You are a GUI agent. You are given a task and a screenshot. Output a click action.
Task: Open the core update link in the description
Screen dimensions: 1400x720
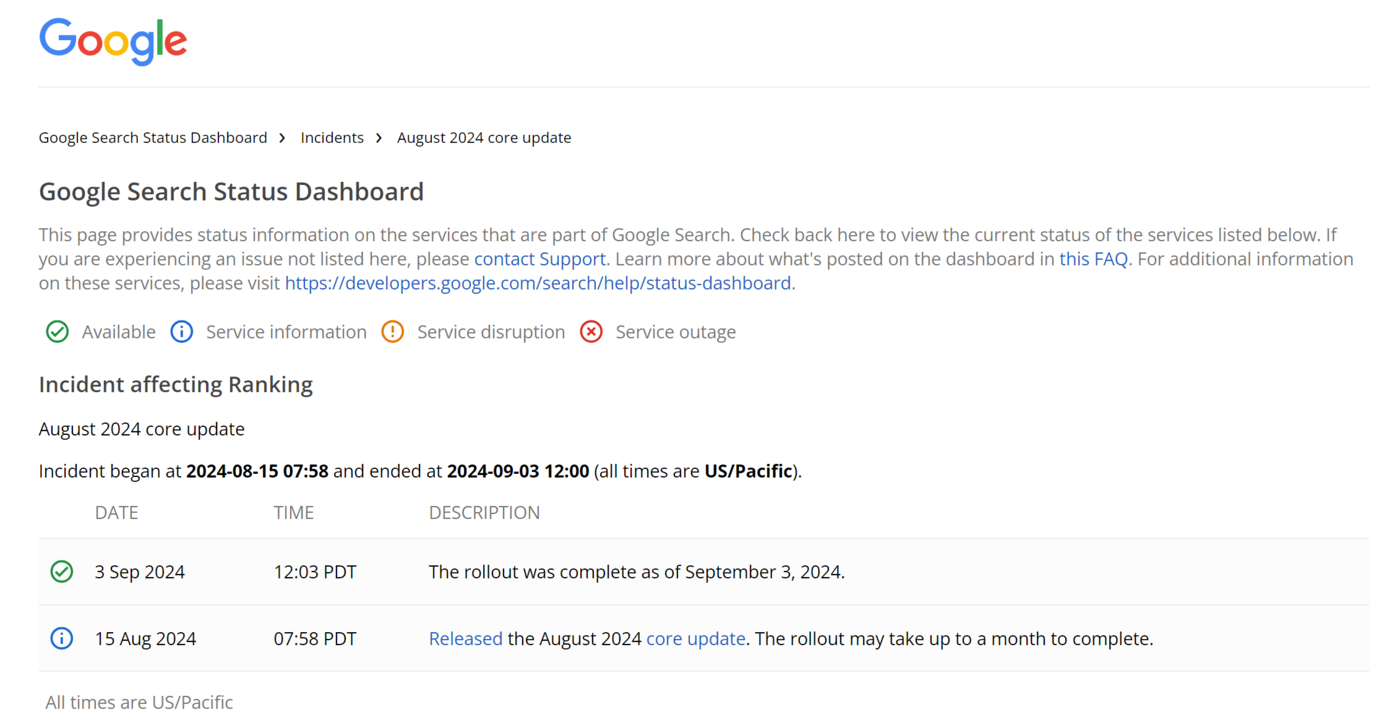pyautogui.click(x=696, y=639)
